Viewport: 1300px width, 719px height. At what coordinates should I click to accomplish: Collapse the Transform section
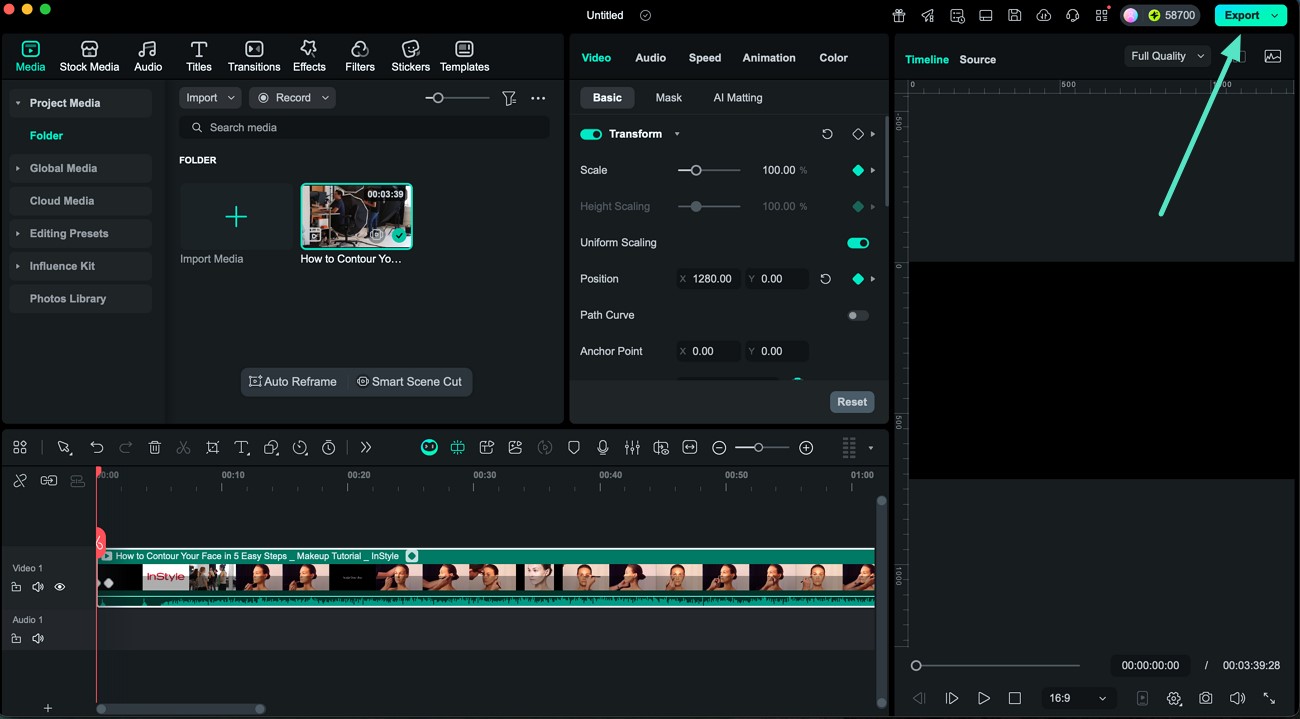coord(677,133)
